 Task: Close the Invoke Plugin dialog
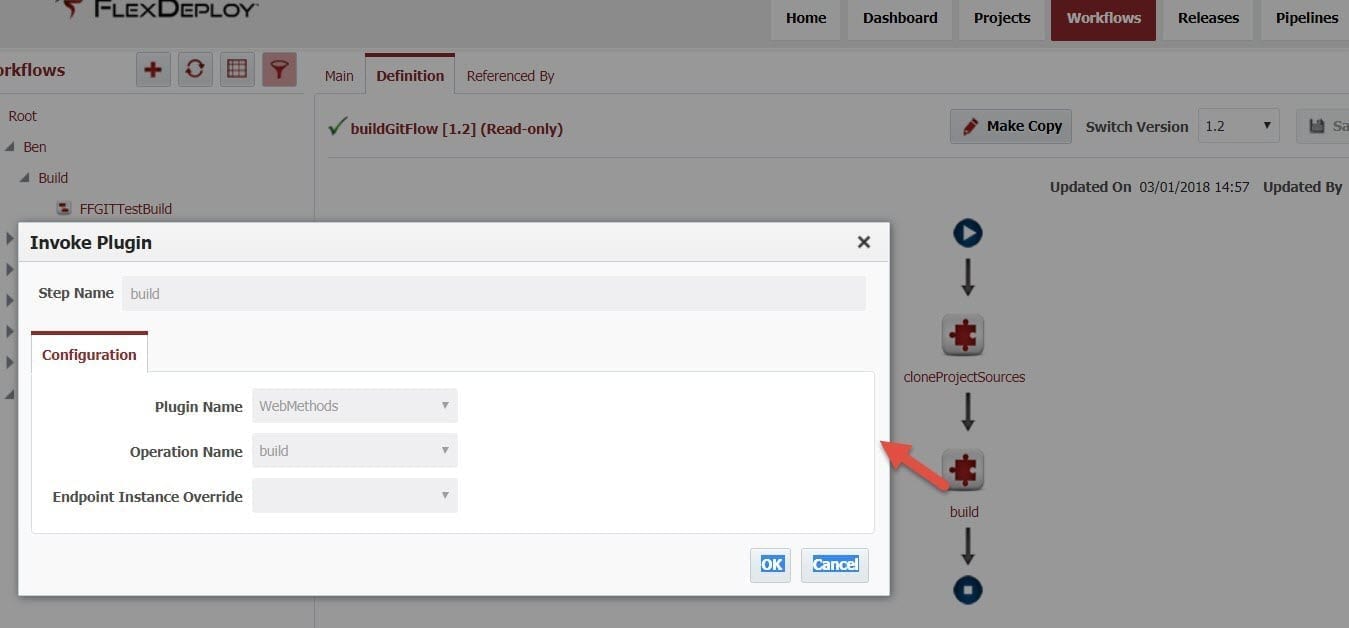864,242
